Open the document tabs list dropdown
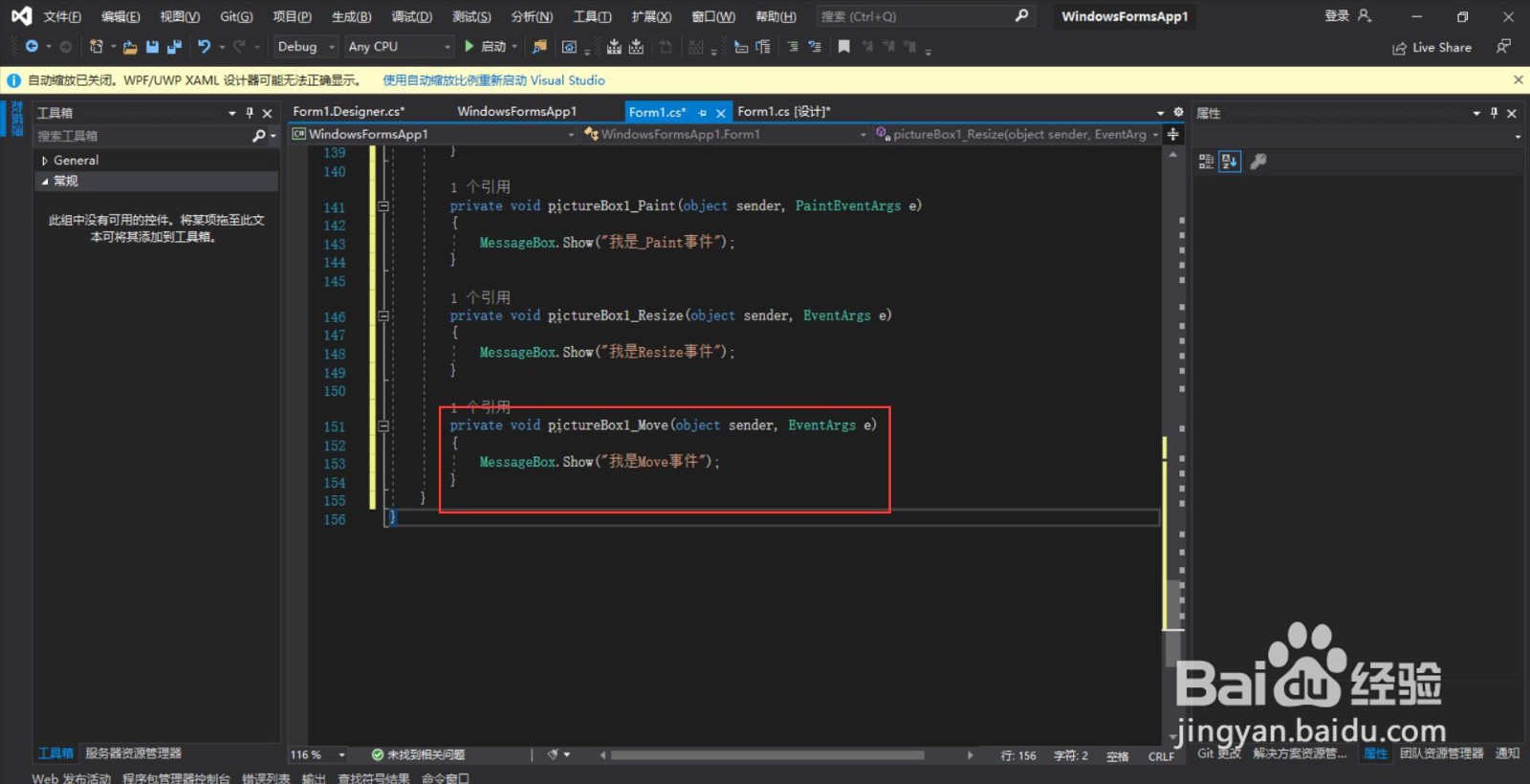The height and width of the screenshot is (784, 1530). click(x=1160, y=113)
